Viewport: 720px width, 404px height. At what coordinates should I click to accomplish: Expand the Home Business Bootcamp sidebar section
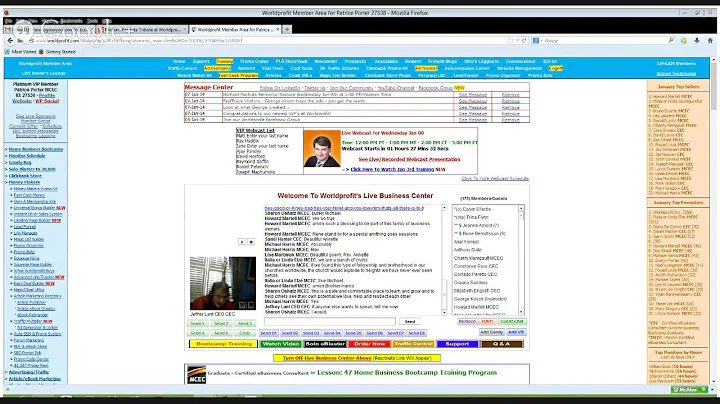pyautogui.click(x=36, y=149)
